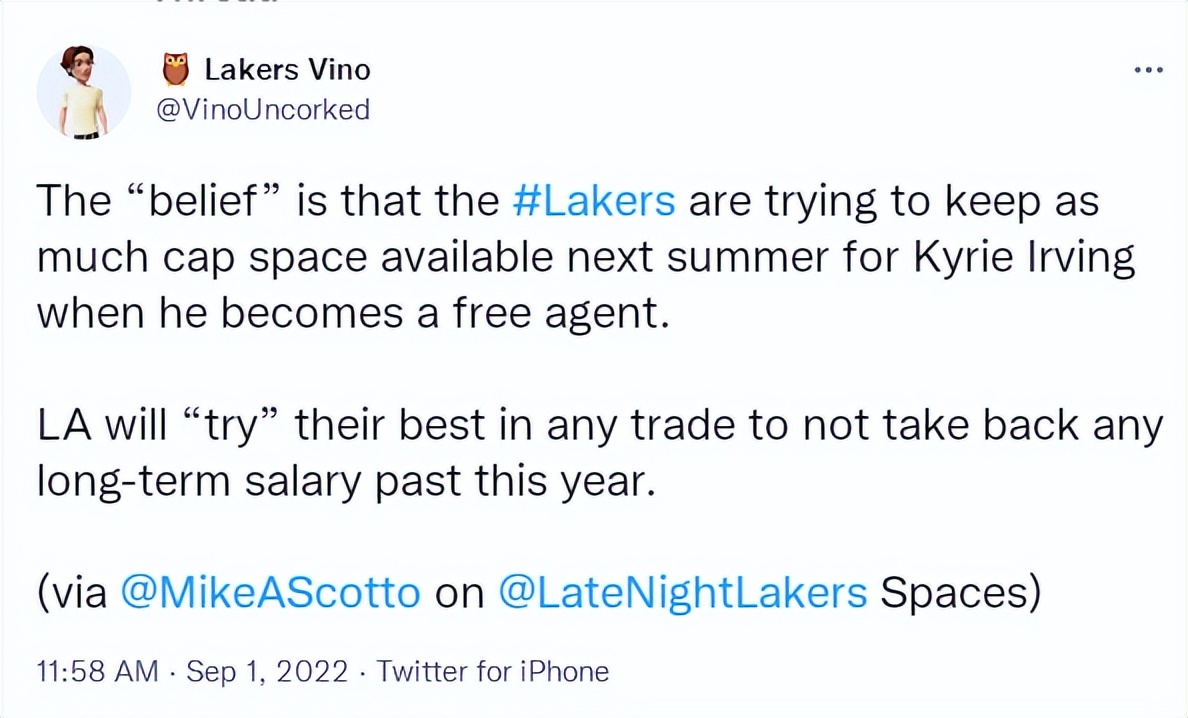Image resolution: width=1188 pixels, height=718 pixels.
Task: Click the Lakers Vino display name
Action: (287, 69)
